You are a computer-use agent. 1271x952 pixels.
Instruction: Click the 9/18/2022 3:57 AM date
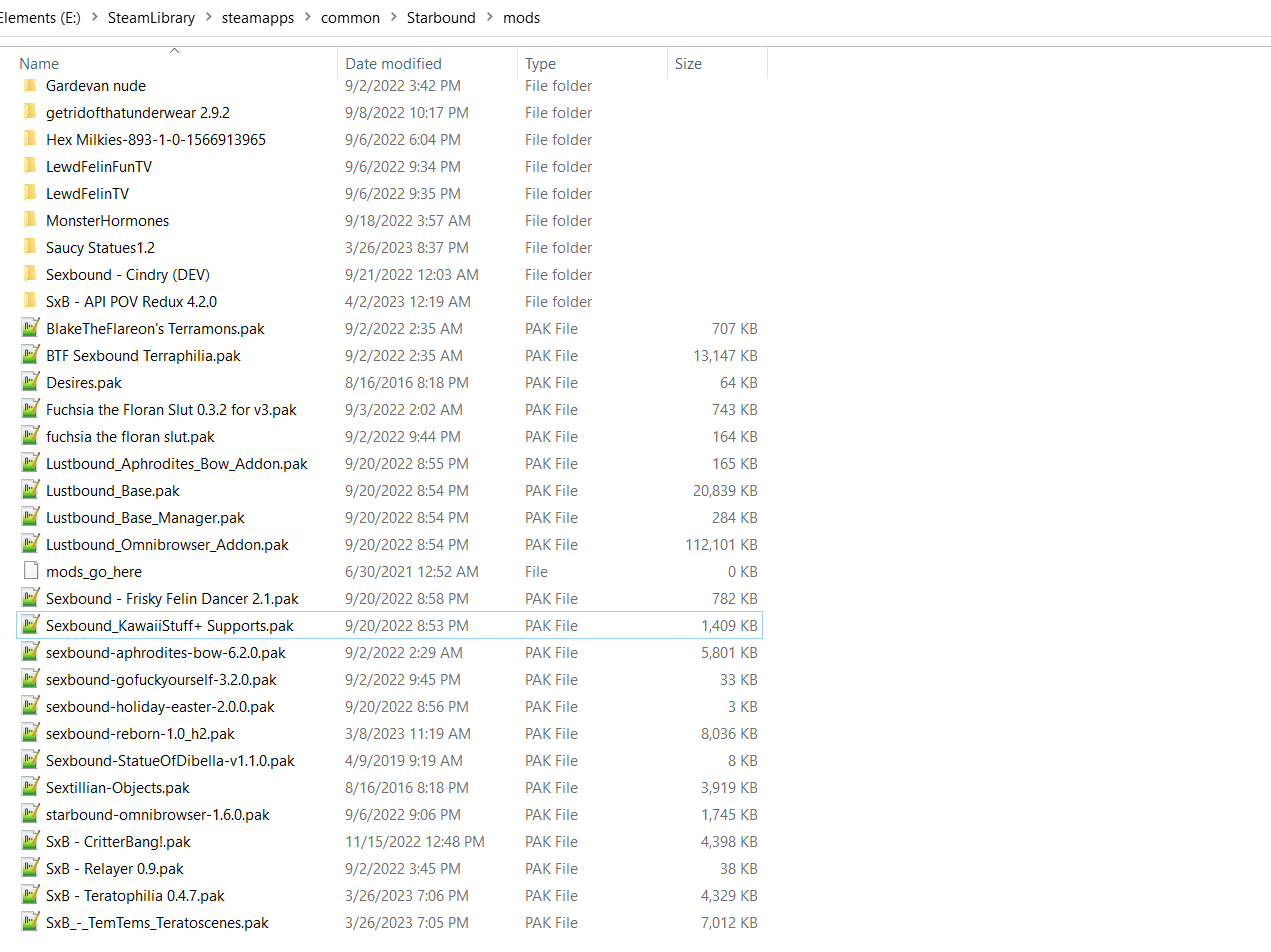[x=408, y=220]
